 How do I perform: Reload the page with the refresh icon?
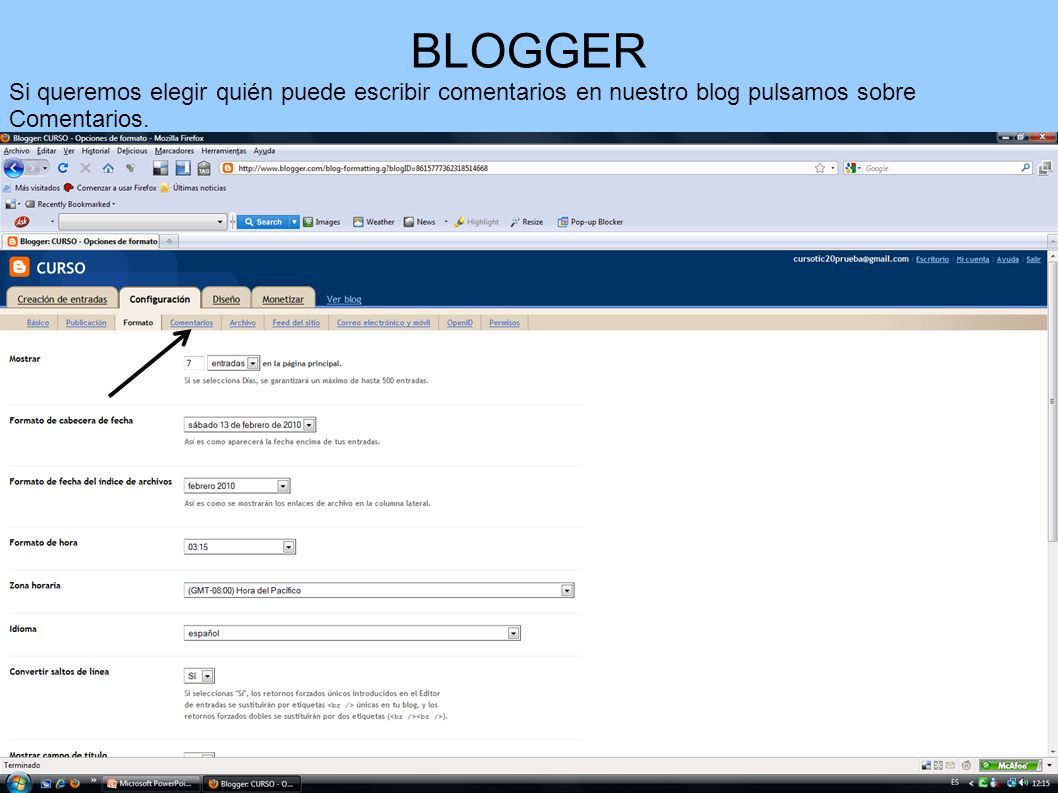[63, 168]
